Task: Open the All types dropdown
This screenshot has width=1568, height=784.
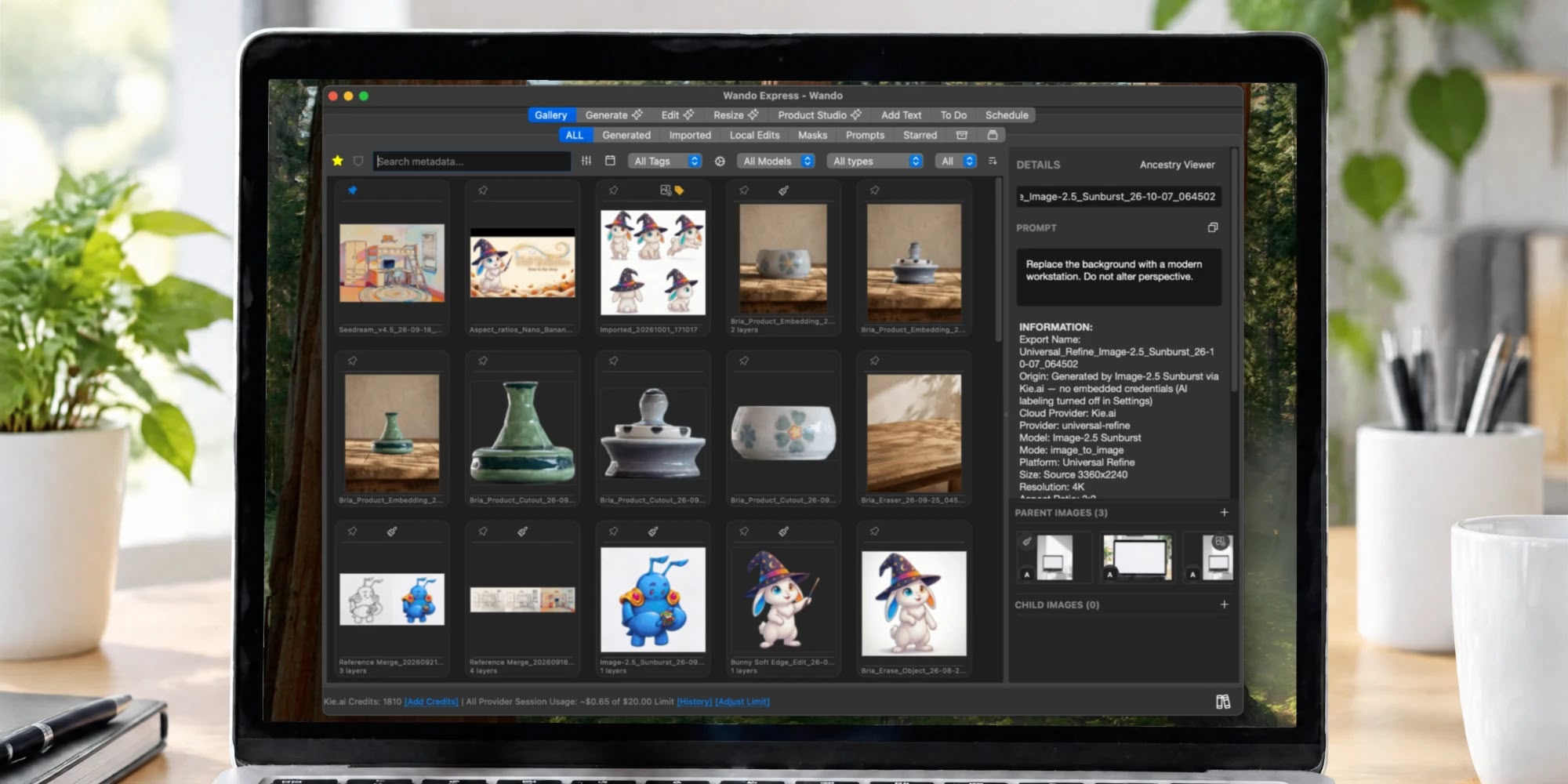Action: coord(875,161)
